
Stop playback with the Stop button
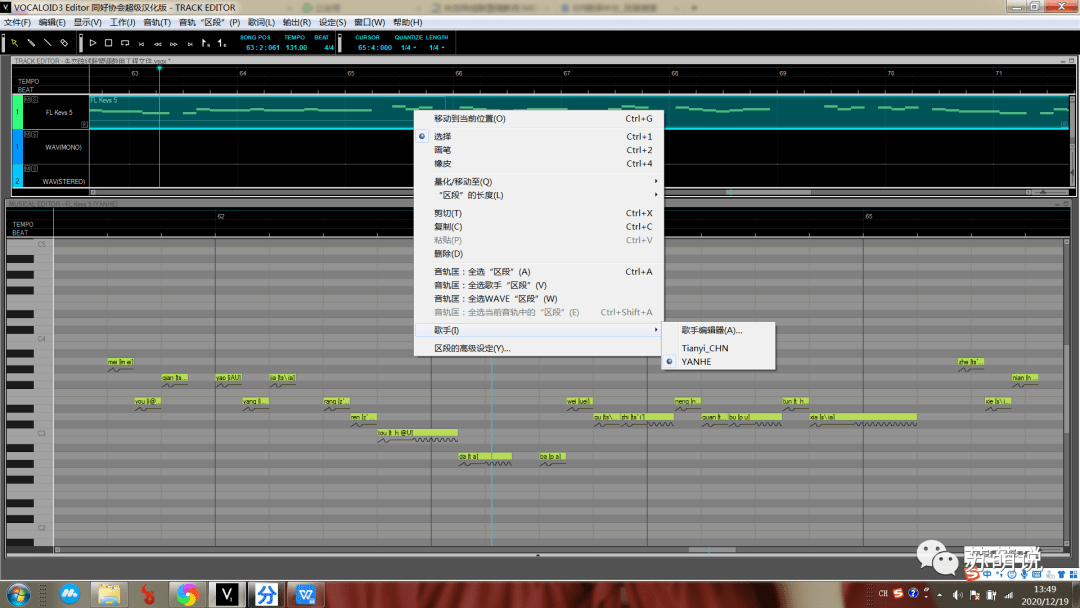coord(109,43)
